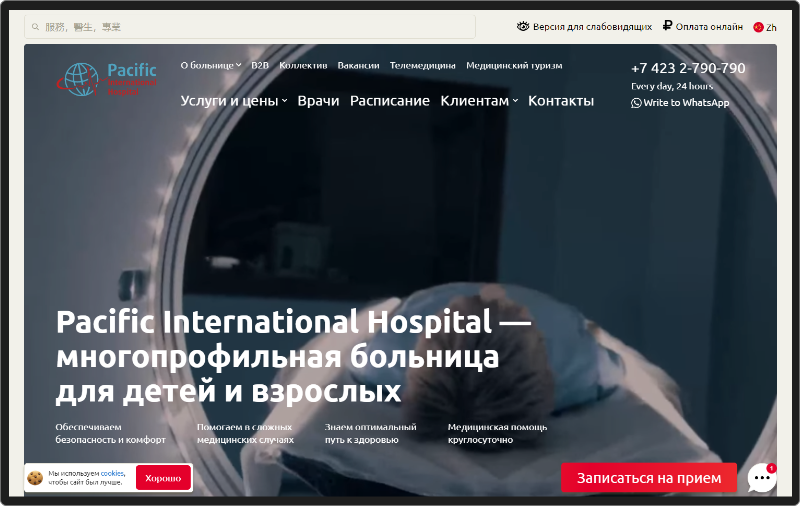Viewport: 800px width, 506px height.
Task: Open the Контакты page
Action: (x=561, y=101)
